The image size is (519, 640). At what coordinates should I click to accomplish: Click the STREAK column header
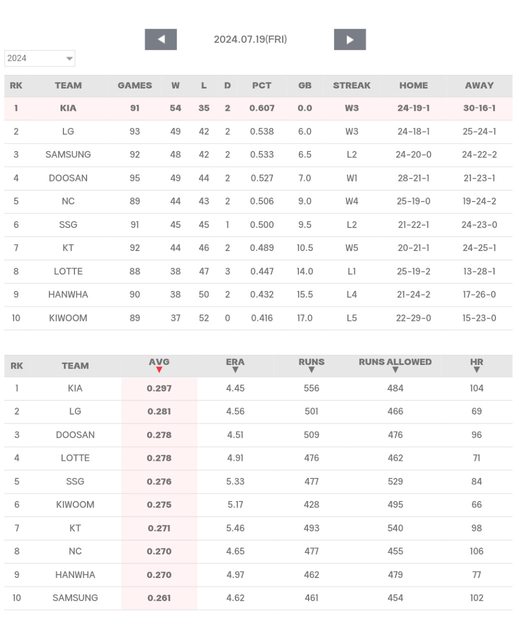(x=352, y=85)
